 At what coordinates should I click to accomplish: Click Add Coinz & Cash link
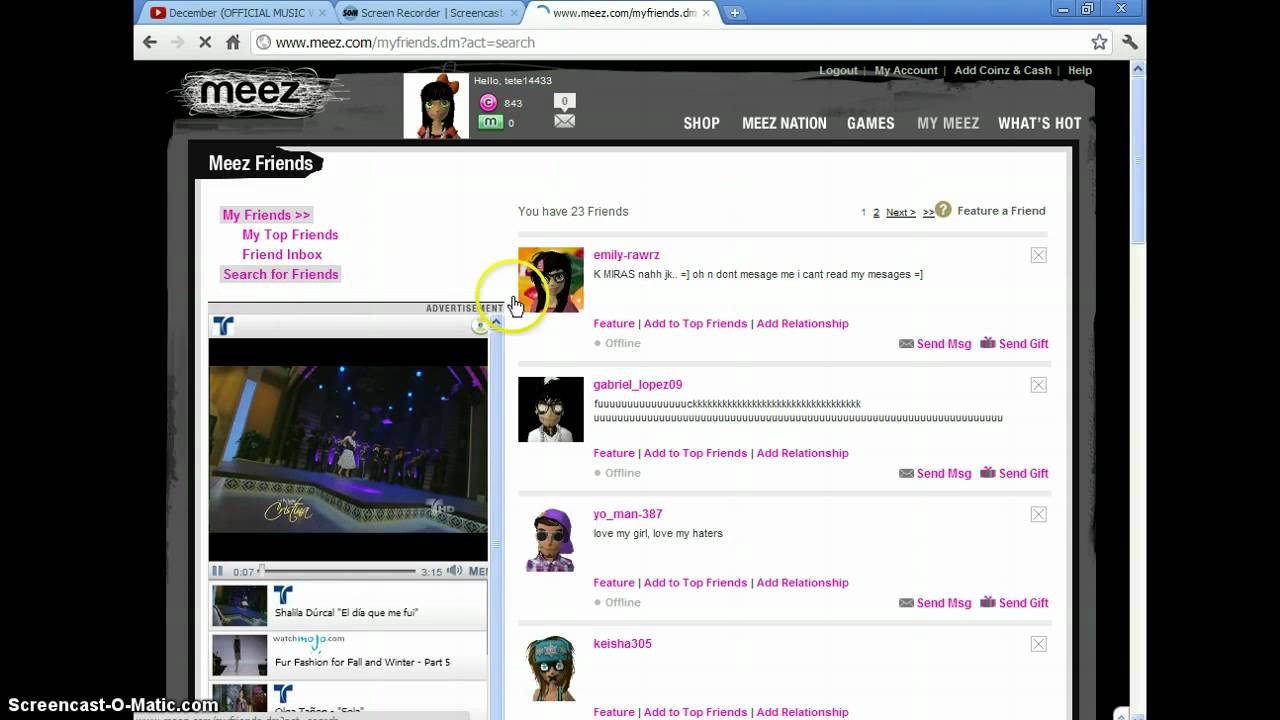[1002, 70]
